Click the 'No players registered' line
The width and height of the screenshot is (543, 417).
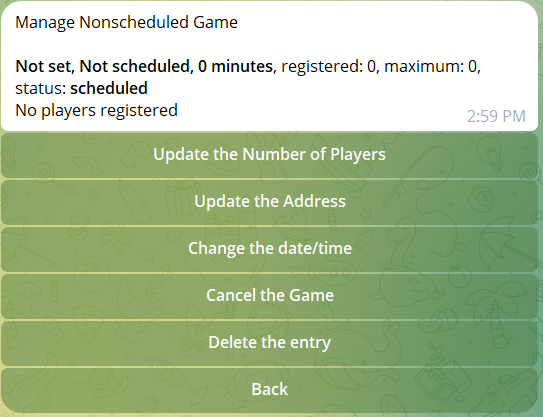click(97, 111)
